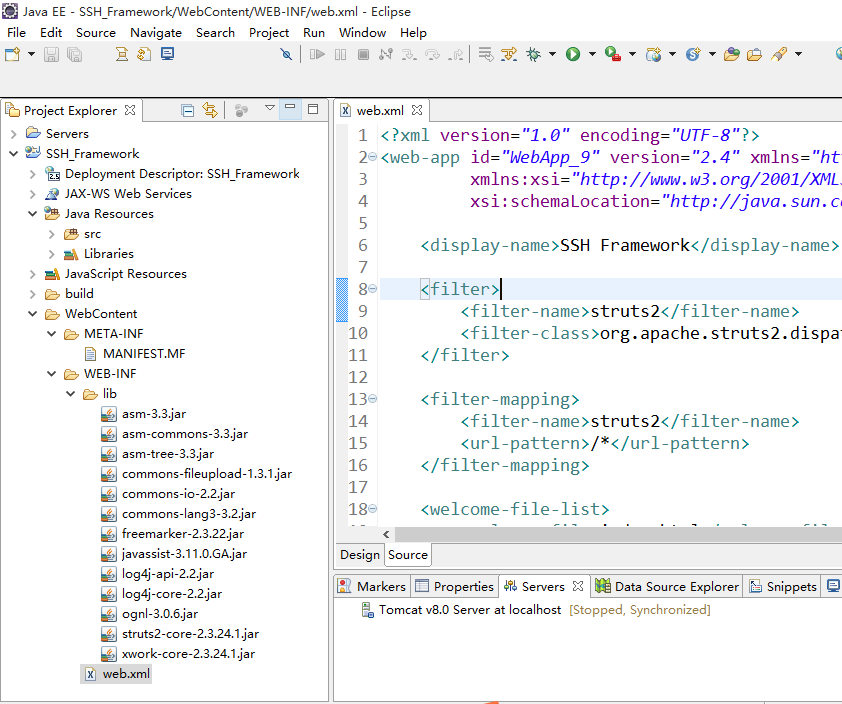The image size is (842, 704).
Task: Open the Debug configurations dropdown arrow
Action: 552,54
